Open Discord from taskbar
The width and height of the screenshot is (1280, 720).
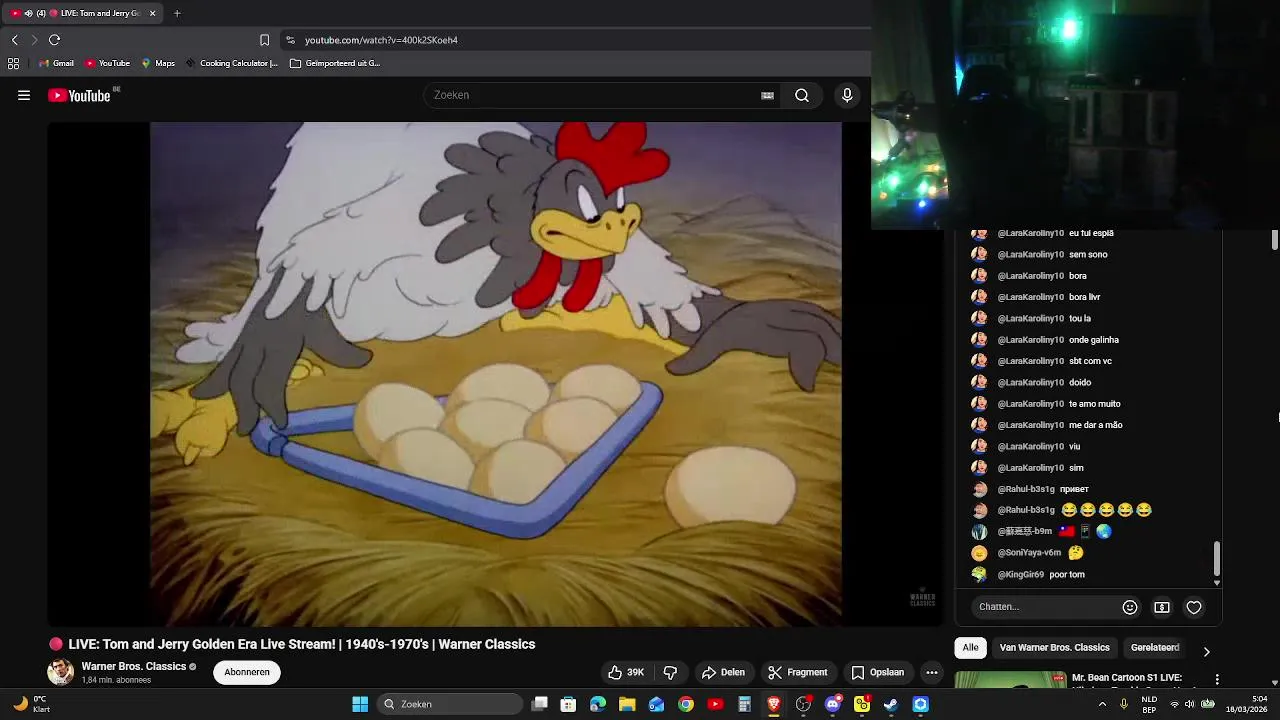tap(833, 704)
